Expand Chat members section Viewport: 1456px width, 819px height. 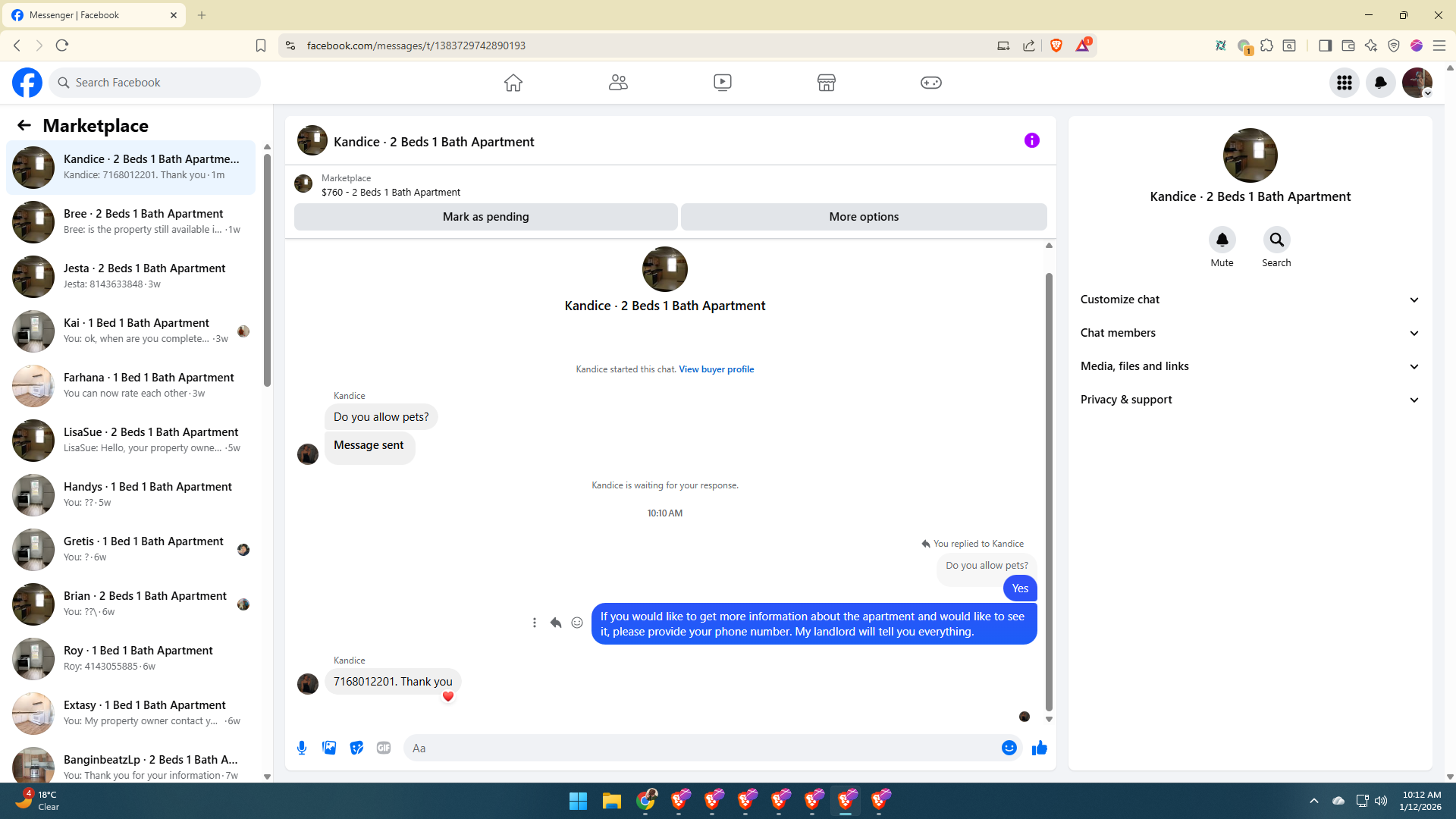pos(1249,333)
